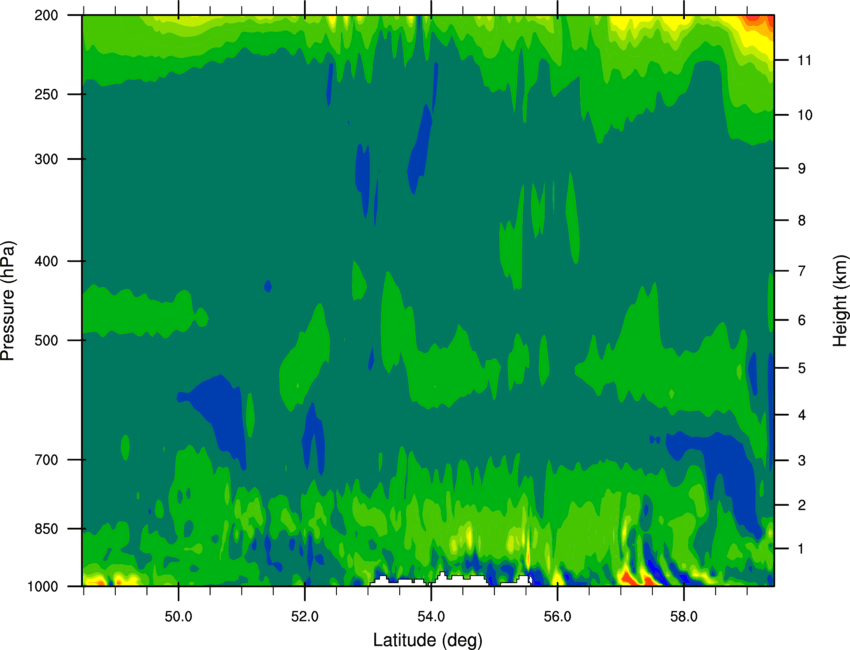Pick the 7 km height label
This screenshot has height=650, width=850.
click(801, 271)
